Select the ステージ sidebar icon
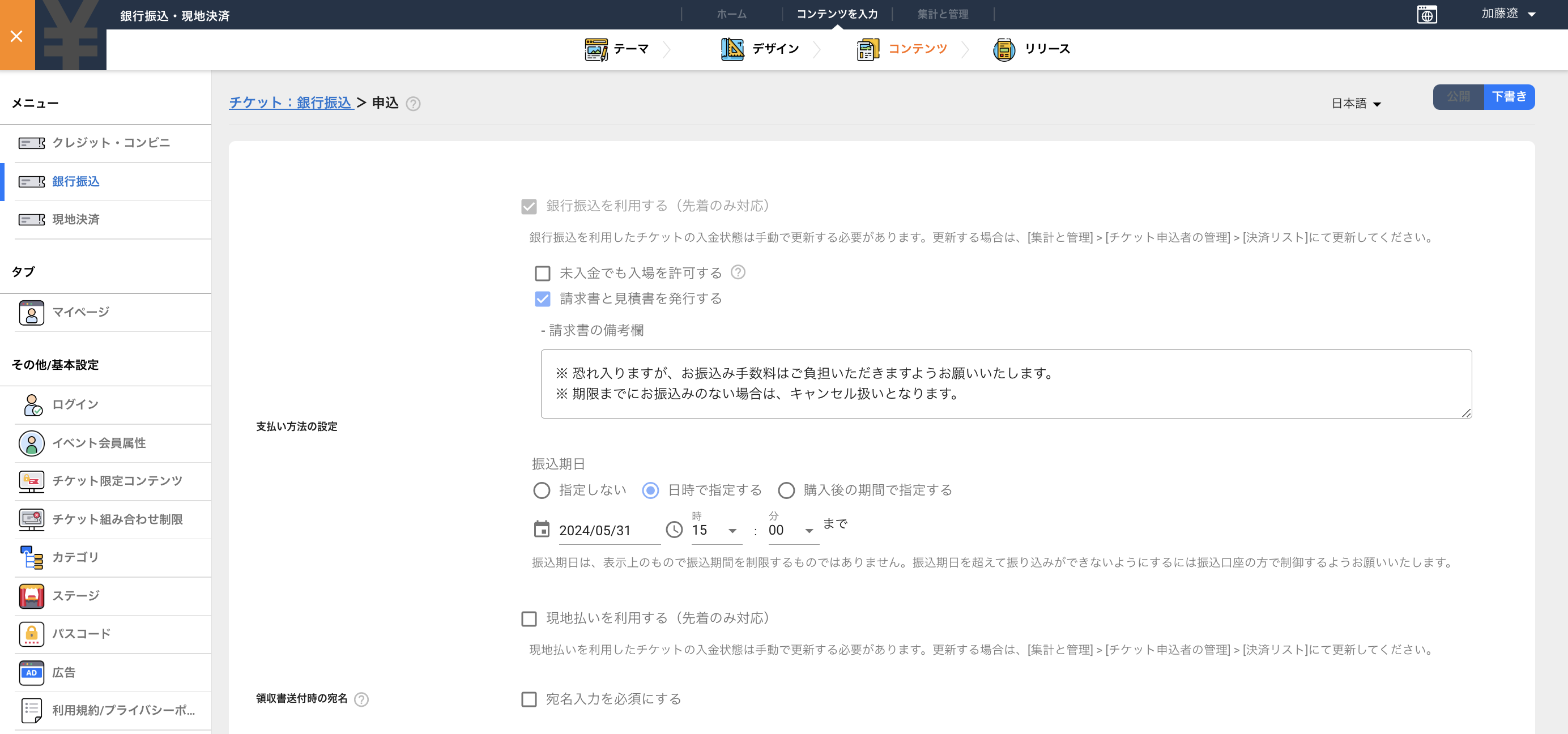 [x=32, y=596]
